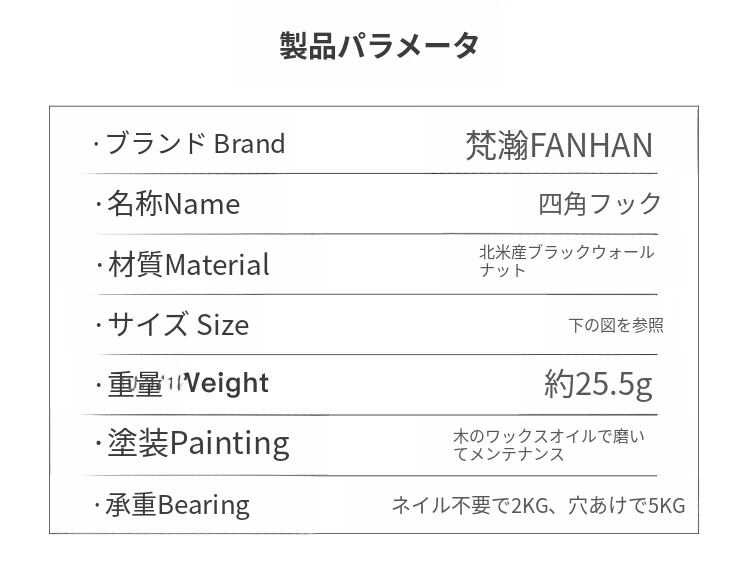The height and width of the screenshot is (578, 750).
Task: Click the 北米産ブラックウォールナット material text
Action: [566, 253]
